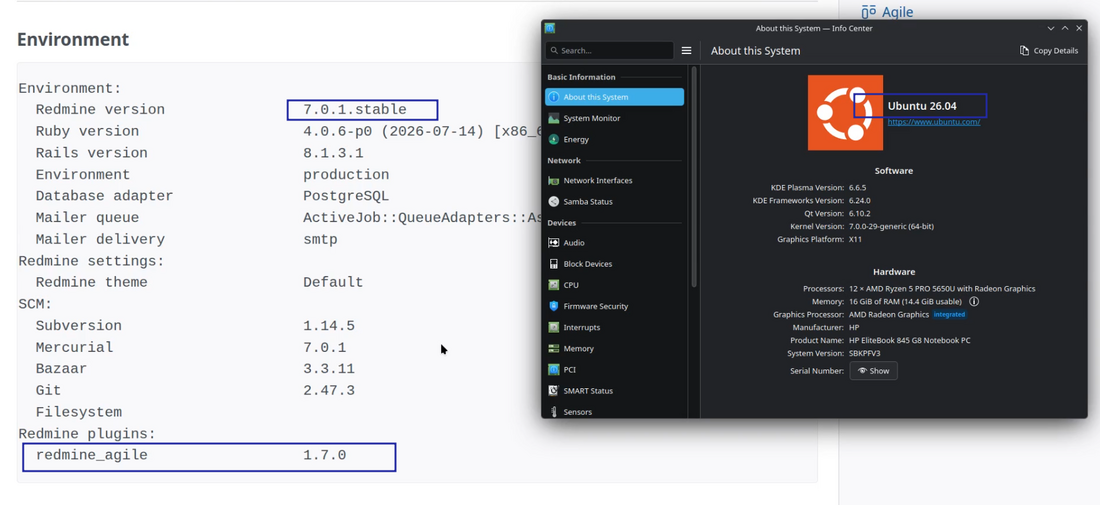Open the PCI page in sidebar

click(x=615, y=370)
